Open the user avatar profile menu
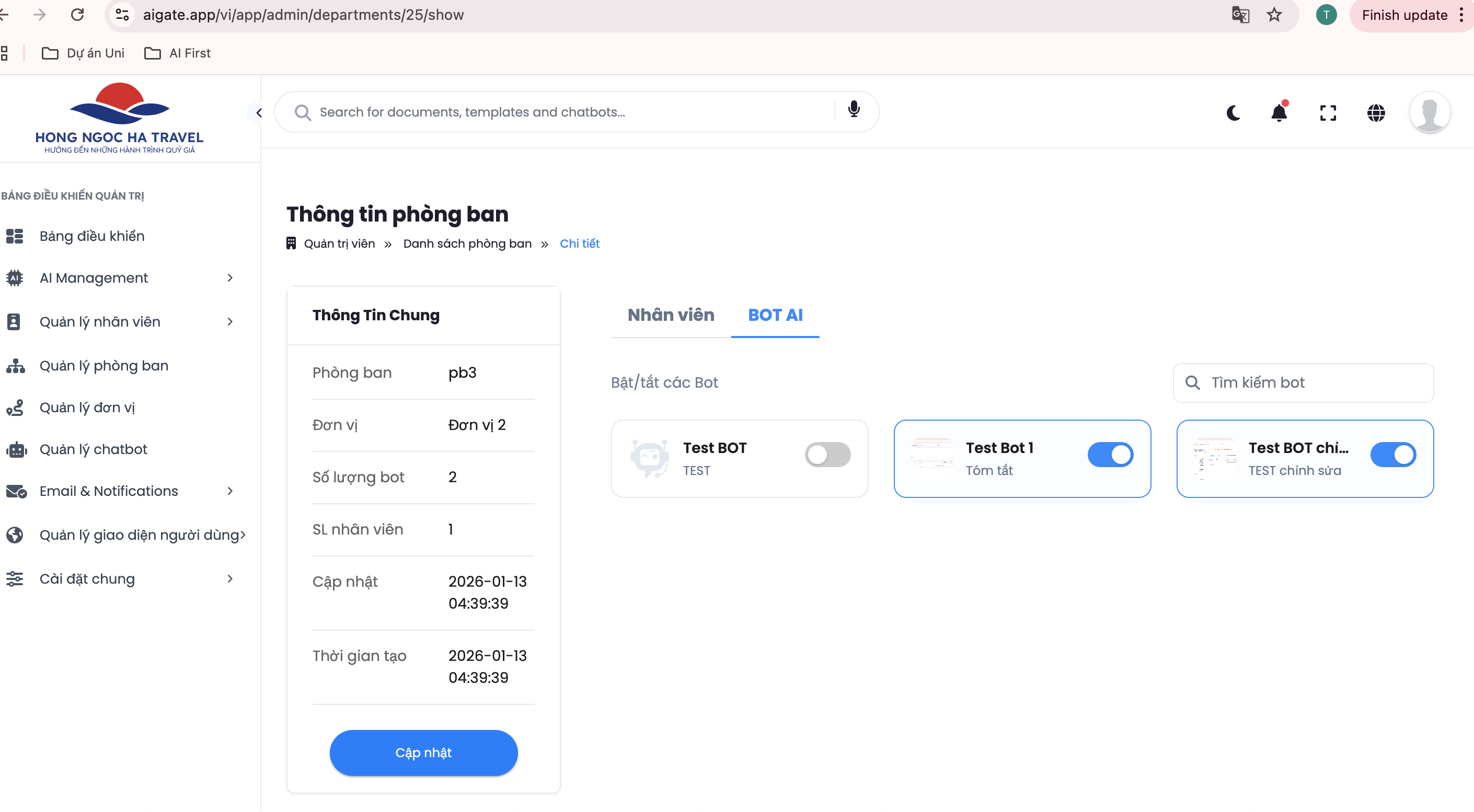 pyautogui.click(x=1429, y=113)
